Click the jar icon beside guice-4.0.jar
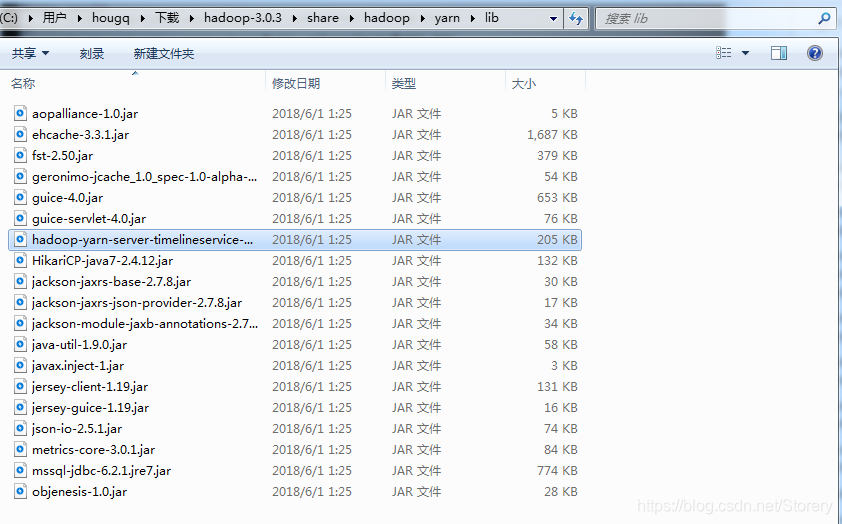Image resolution: width=842 pixels, height=524 pixels. (20, 197)
